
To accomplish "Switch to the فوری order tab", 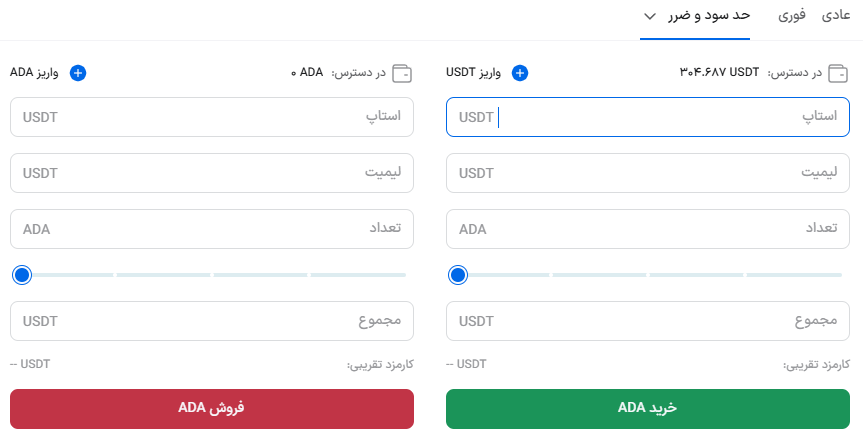I will tap(791, 16).
